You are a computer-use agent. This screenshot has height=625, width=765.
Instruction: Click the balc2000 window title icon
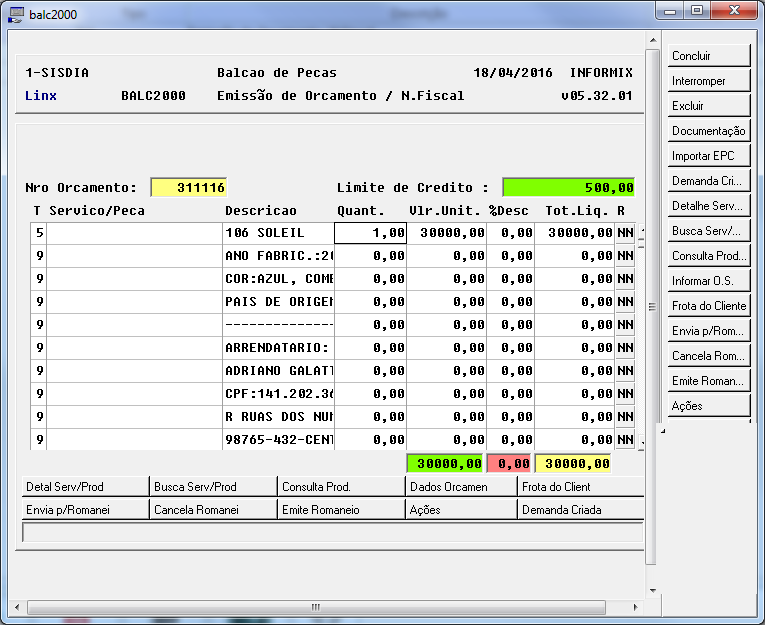point(16,14)
